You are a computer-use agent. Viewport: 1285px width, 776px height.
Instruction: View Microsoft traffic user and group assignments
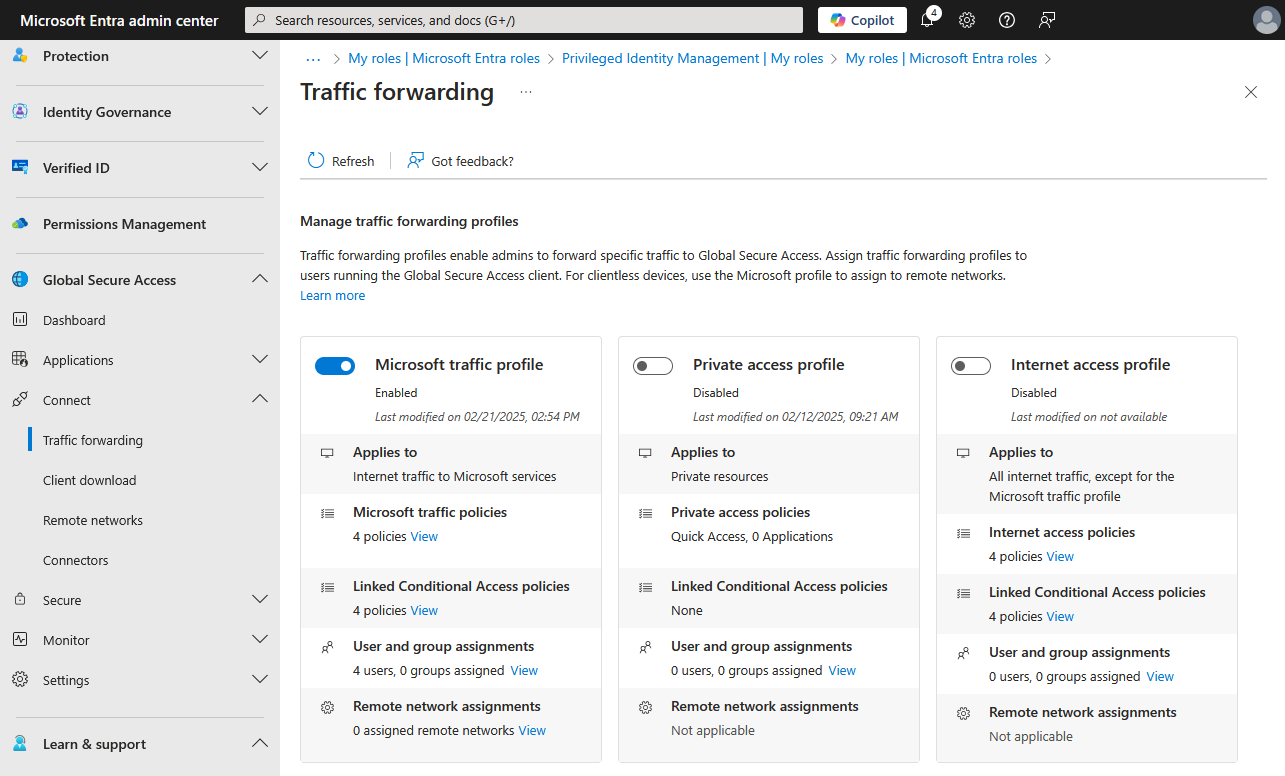(524, 671)
